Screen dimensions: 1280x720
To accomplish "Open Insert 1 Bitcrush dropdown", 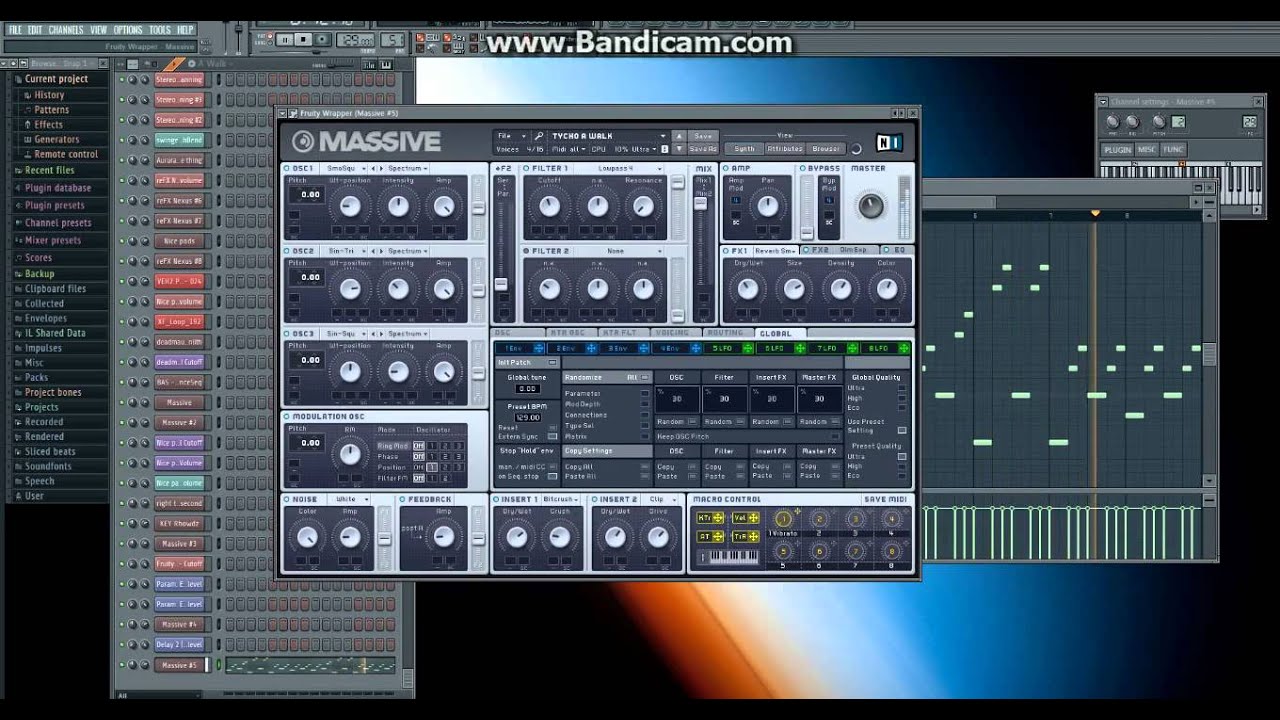I will (x=561, y=499).
